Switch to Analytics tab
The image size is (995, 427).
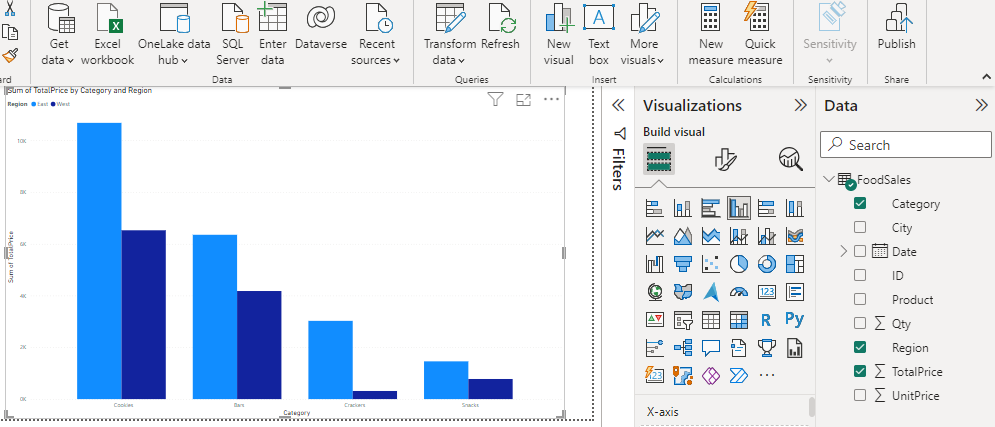click(791, 159)
